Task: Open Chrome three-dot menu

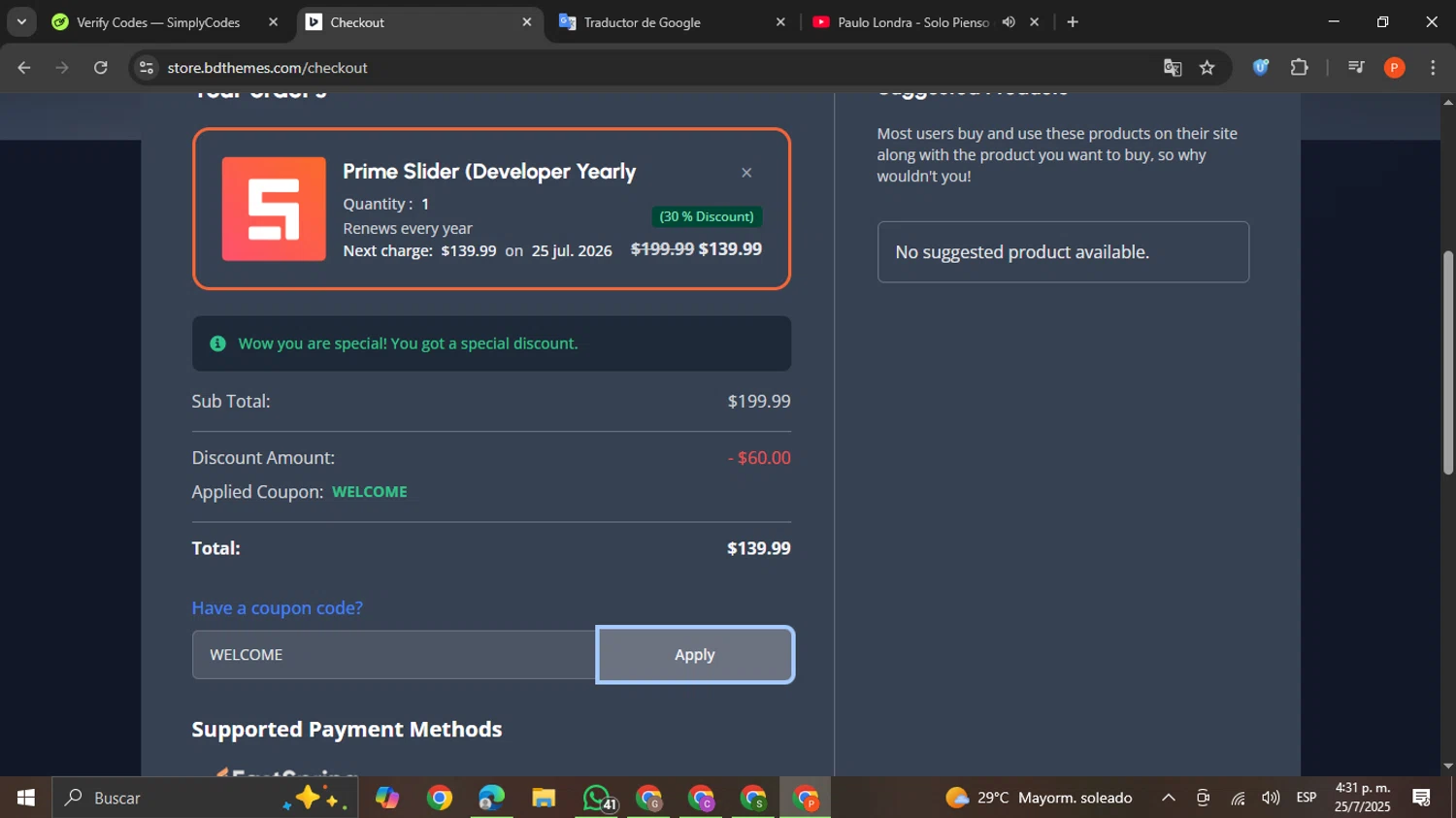Action: [x=1433, y=68]
